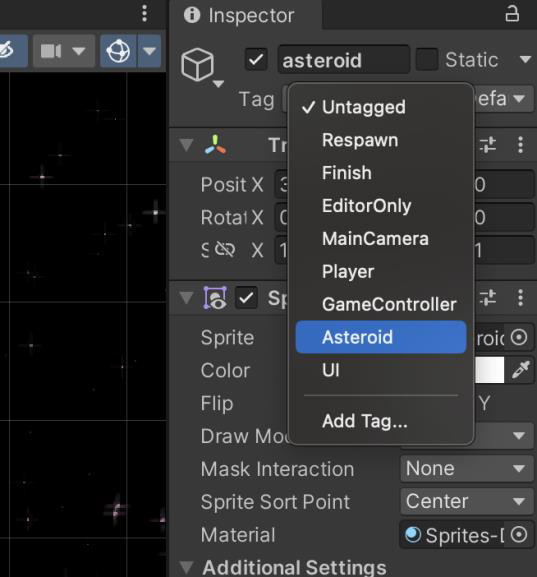Open Transform component preset sliders icon
Image resolution: width=537 pixels, height=577 pixels.
488,145
